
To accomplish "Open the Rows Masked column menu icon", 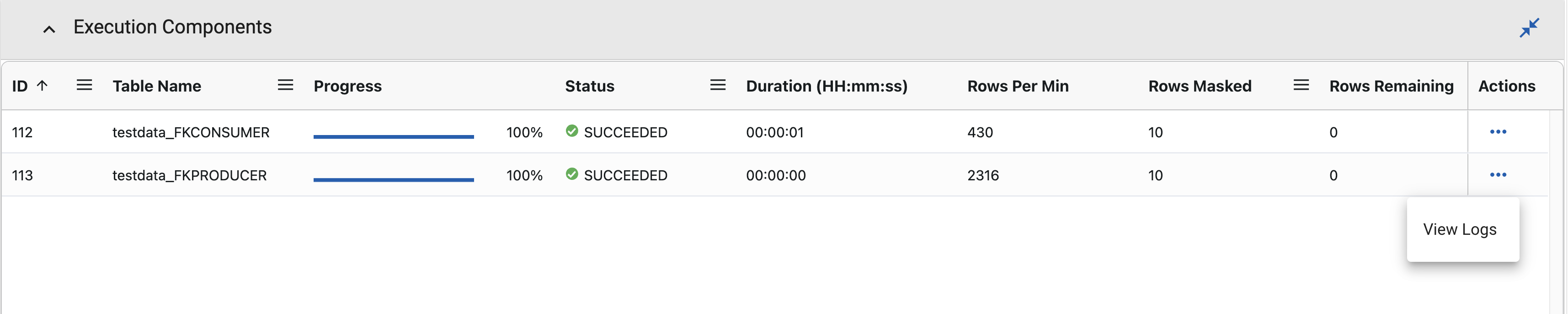I will [1301, 85].
